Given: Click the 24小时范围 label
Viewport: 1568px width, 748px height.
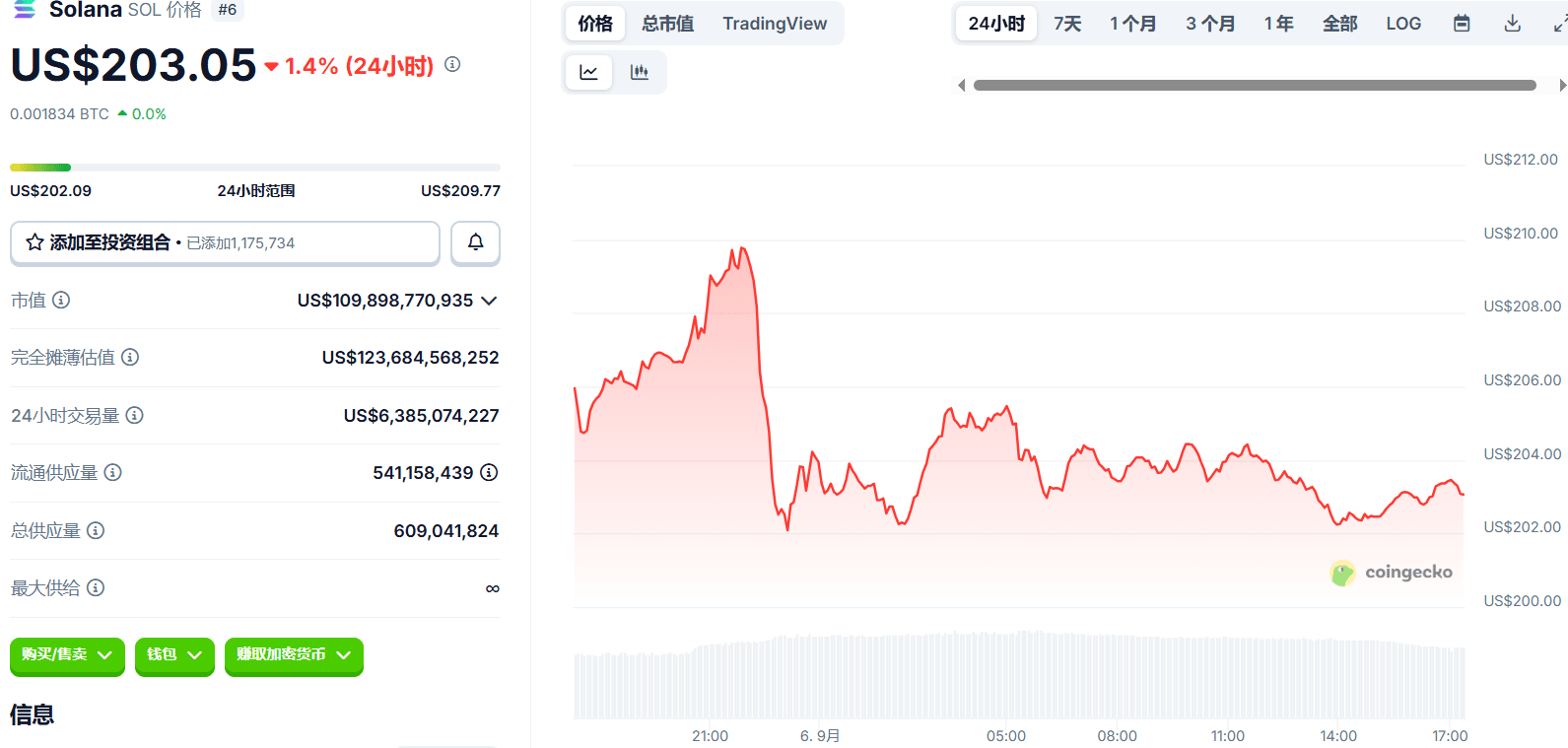Looking at the screenshot, I should (256, 191).
